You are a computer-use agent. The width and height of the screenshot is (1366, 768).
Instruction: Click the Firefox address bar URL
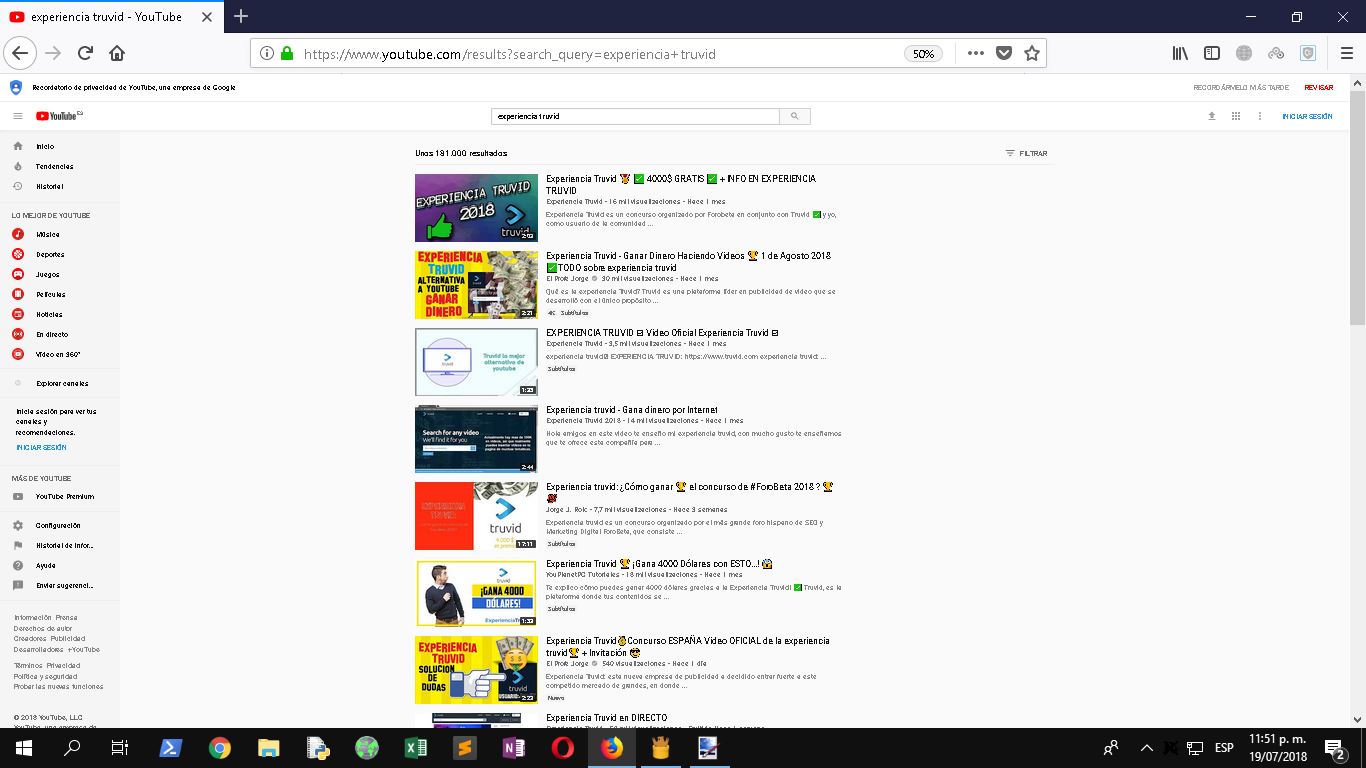pos(510,54)
